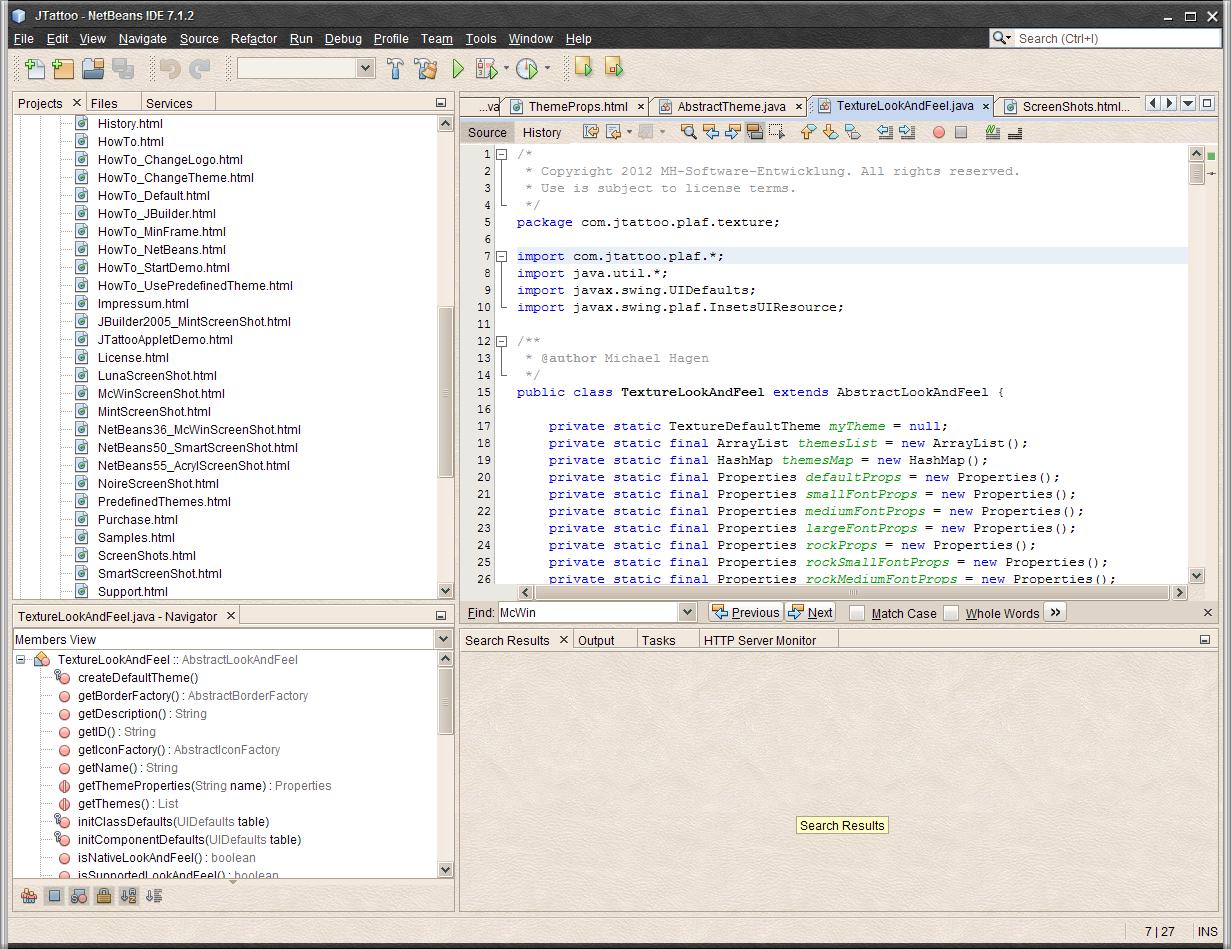The image size is (1231, 949).
Task: Enable the Match Case checkbox
Action: click(857, 613)
